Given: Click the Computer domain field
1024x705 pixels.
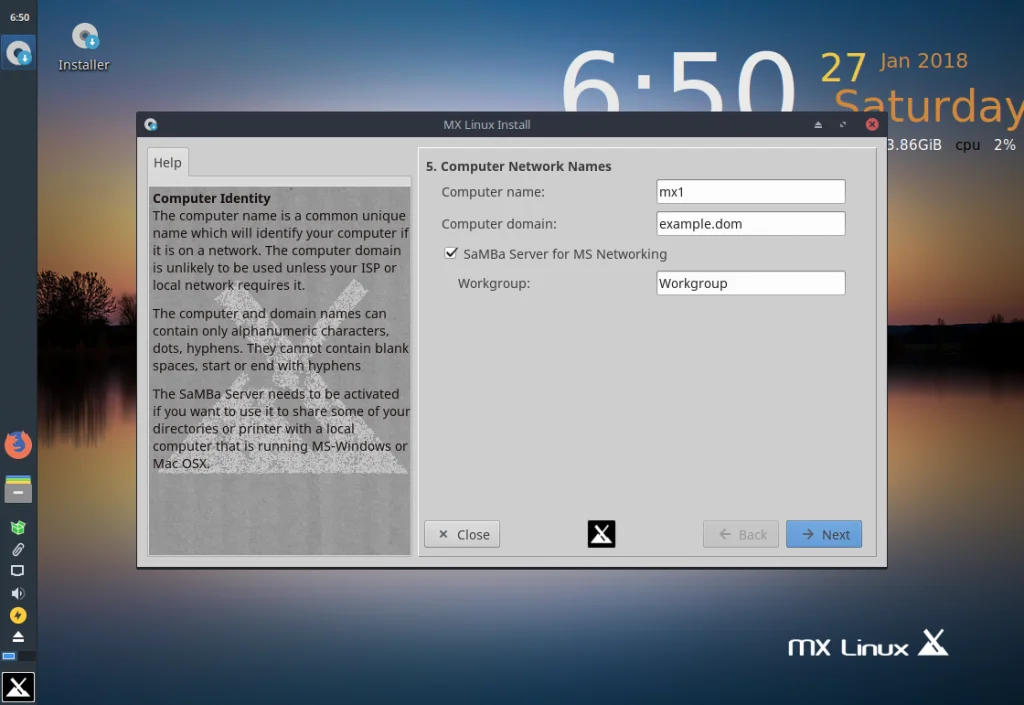Looking at the screenshot, I should (x=751, y=223).
